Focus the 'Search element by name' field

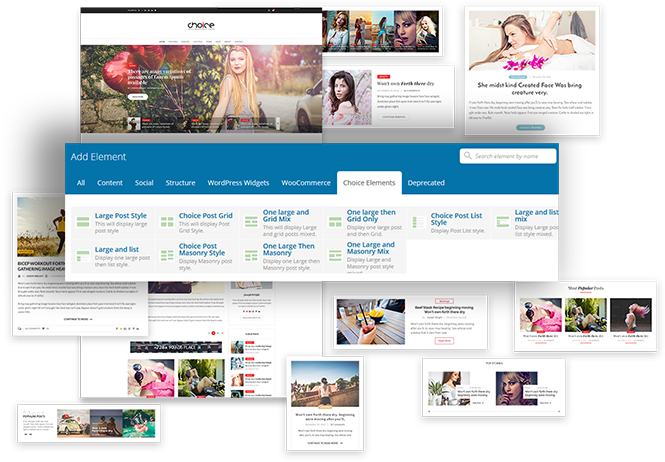pos(508,156)
